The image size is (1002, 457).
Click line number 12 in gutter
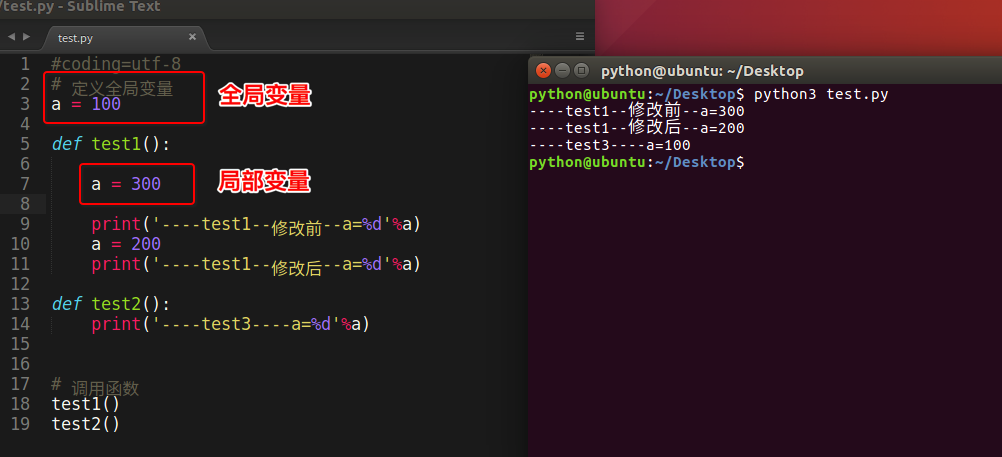click(x=20, y=284)
